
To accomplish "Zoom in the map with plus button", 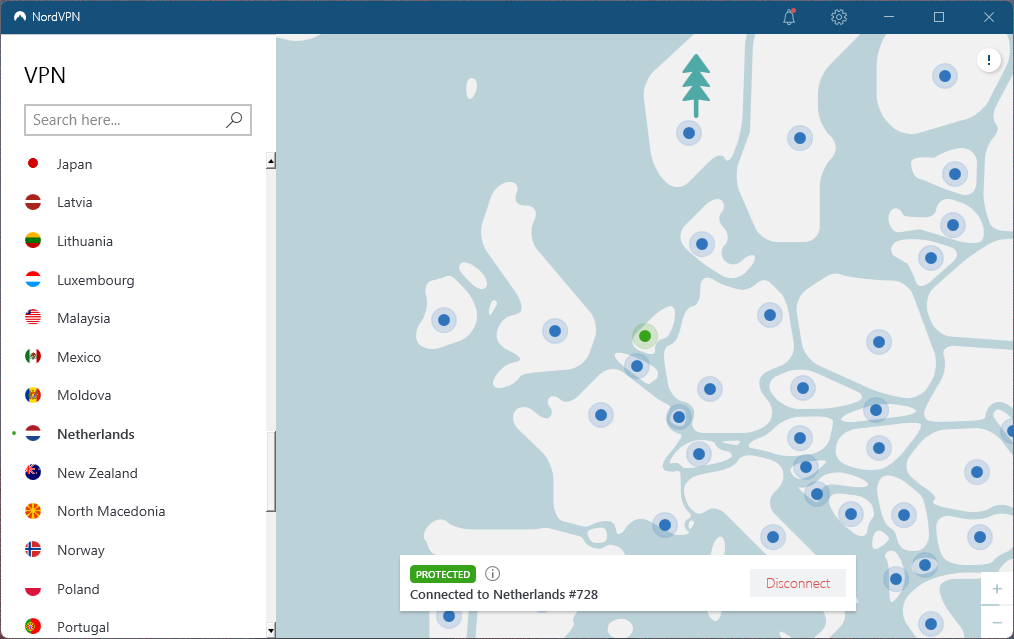I will [x=996, y=589].
